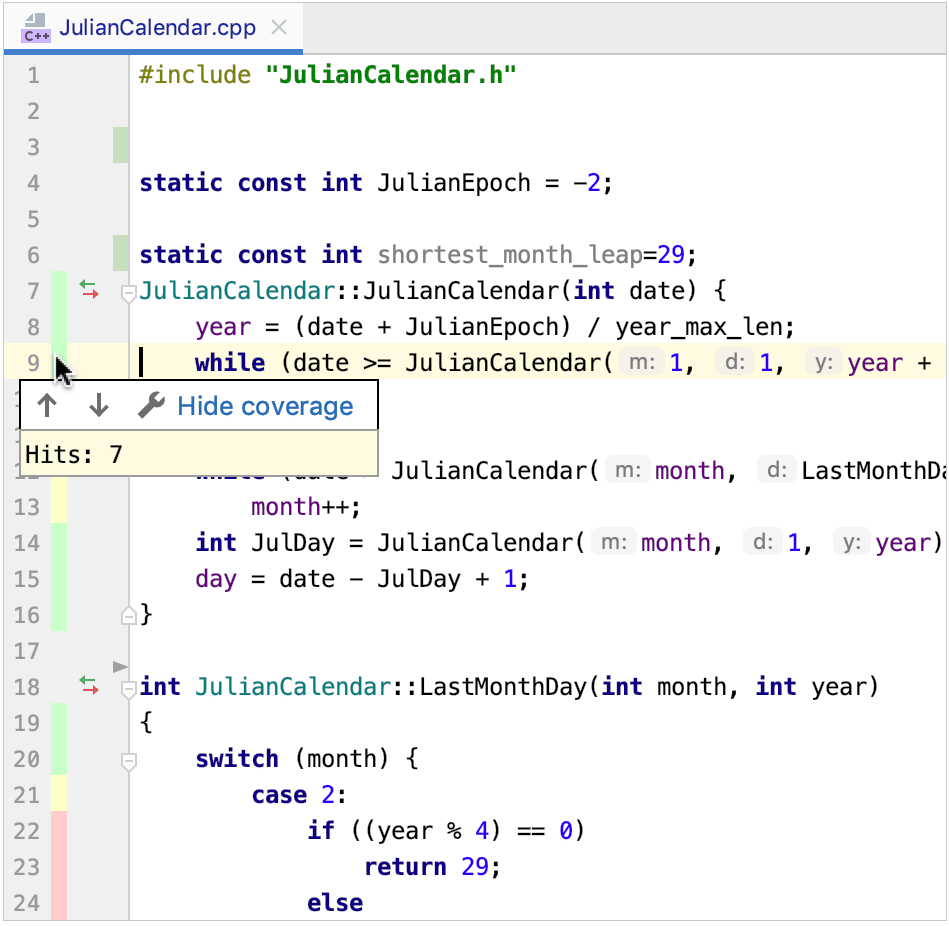The height and width of the screenshot is (926, 949).
Task: Click the "y:" inlay hint on line 14
Action: pyautogui.click(x=851, y=543)
